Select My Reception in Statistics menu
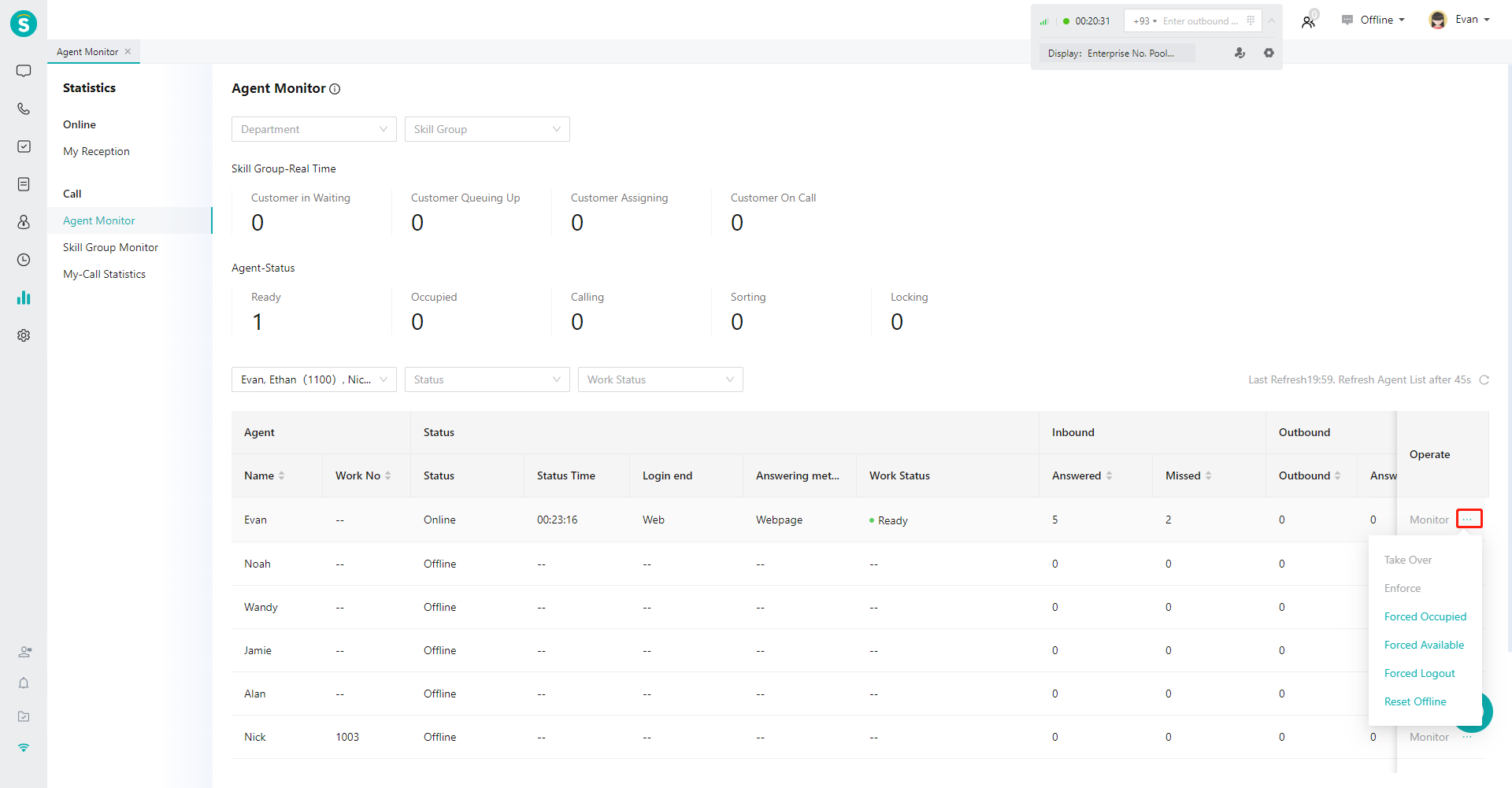Screen dimensions: 1512x788 (x=96, y=151)
